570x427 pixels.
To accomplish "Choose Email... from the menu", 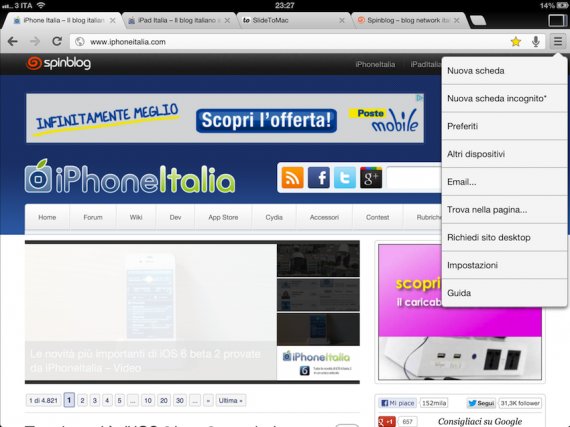I will pos(504,182).
